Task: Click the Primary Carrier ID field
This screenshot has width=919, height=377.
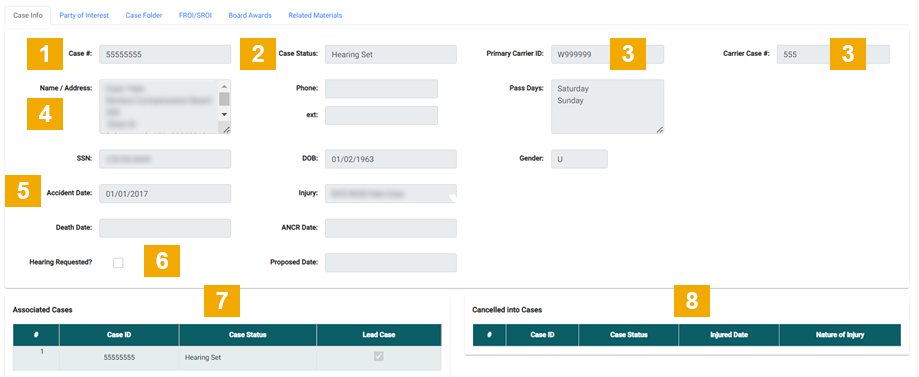Action: [x=607, y=55]
